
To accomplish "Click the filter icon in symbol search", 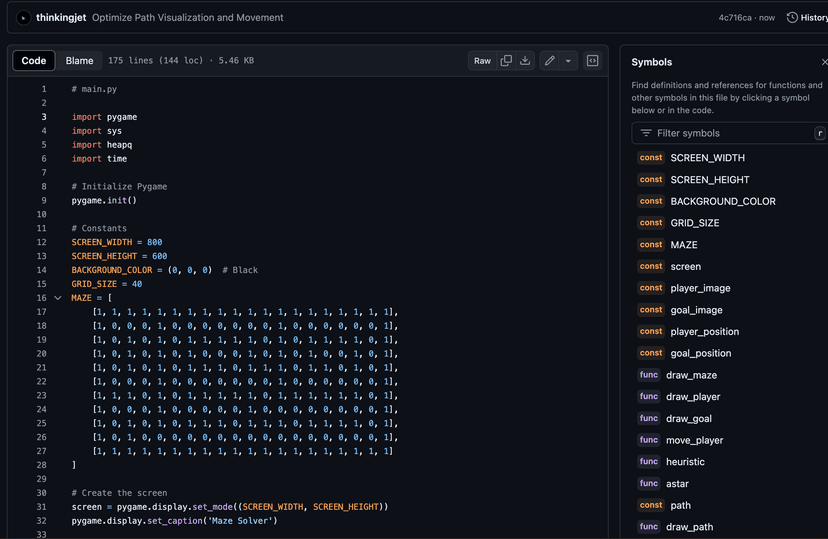I will click(646, 133).
